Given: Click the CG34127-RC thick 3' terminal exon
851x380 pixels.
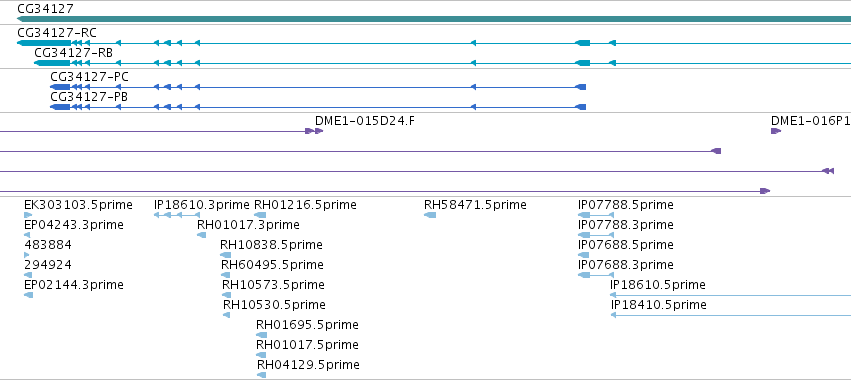Looking at the screenshot, I should (x=44, y=43).
